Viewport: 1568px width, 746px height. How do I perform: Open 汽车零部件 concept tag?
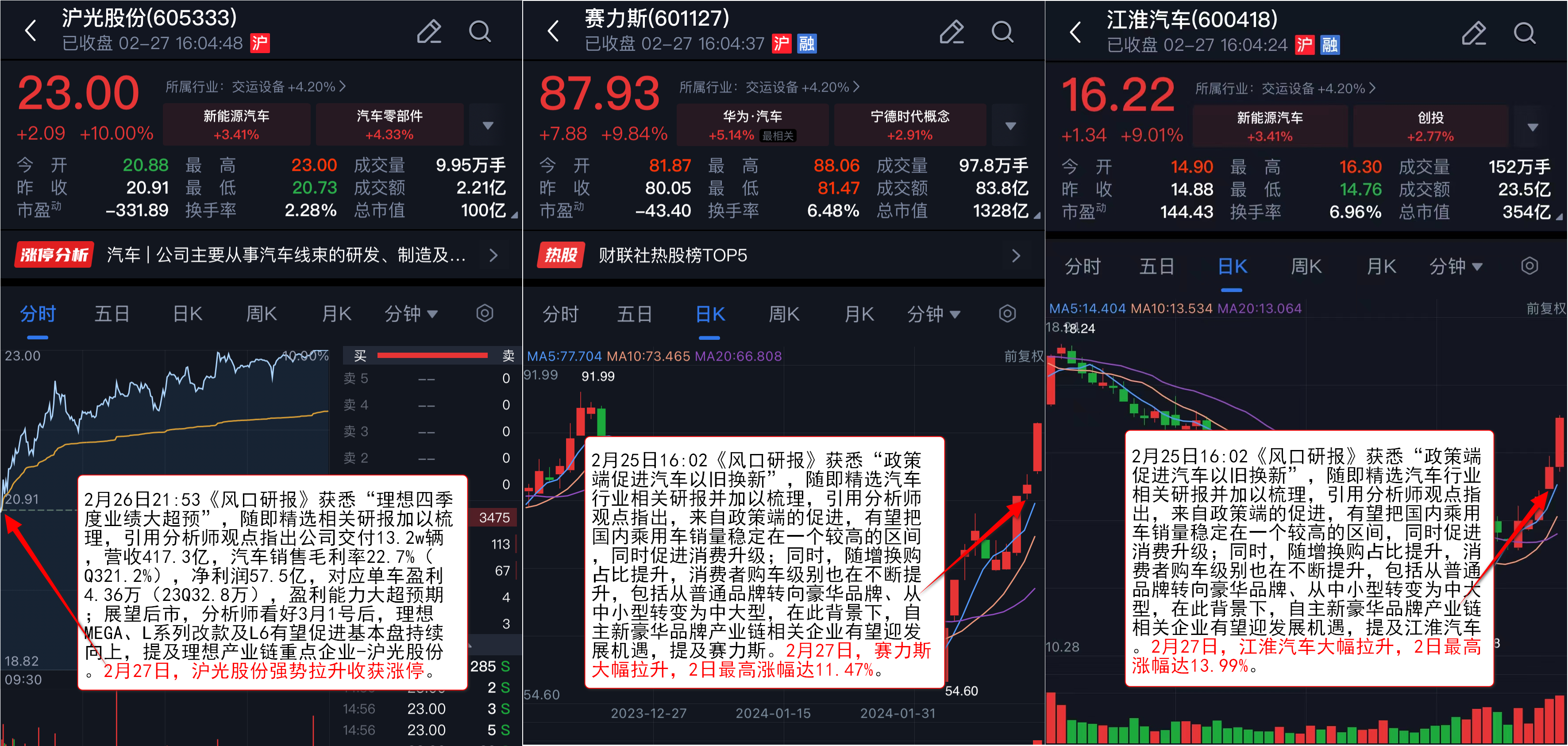[389, 125]
